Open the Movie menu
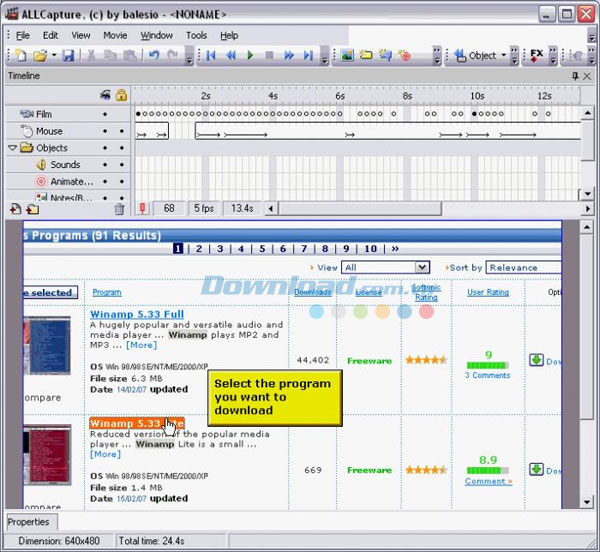The width and height of the screenshot is (600, 552). [x=115, y=35]
